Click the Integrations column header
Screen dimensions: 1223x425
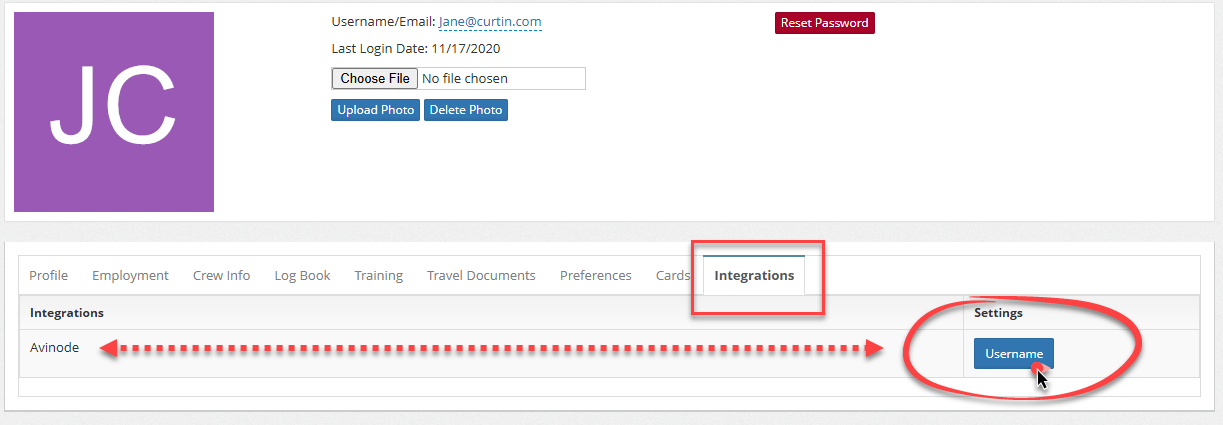[67, 313]
